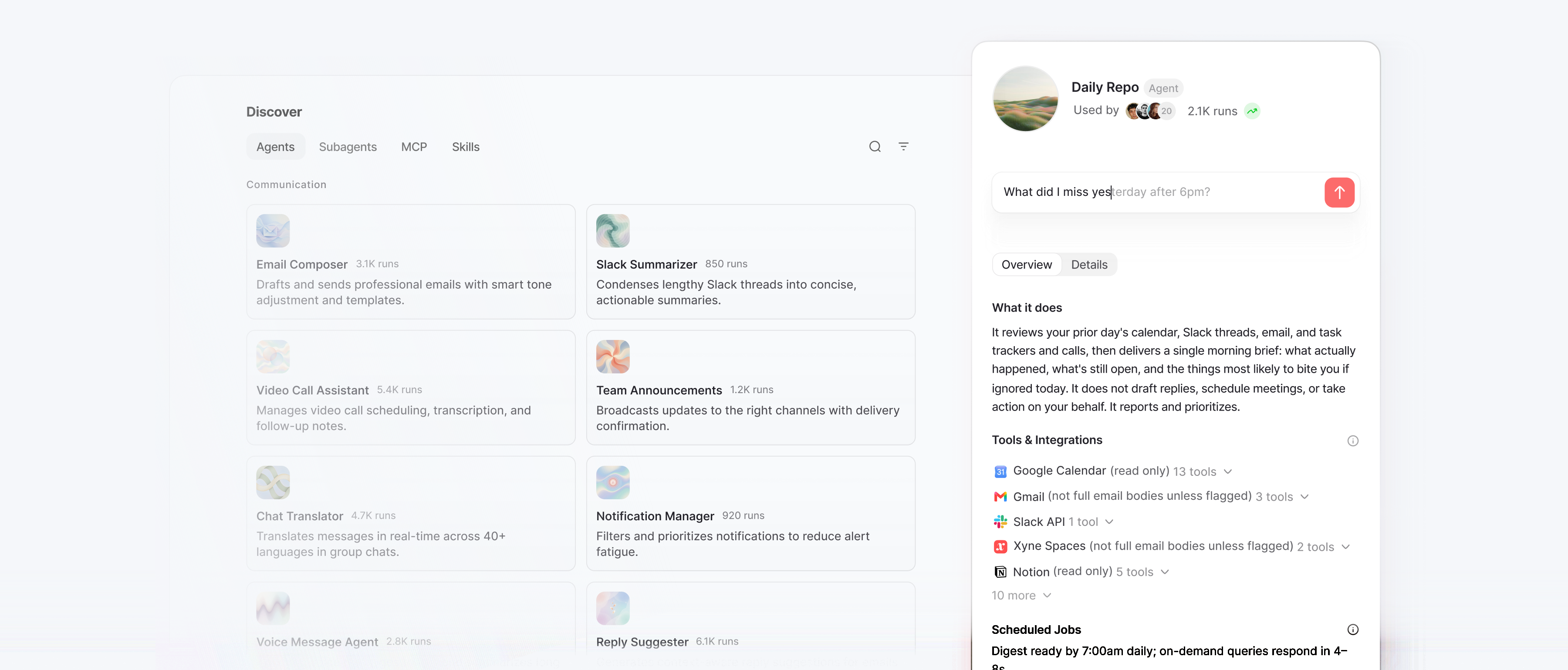Click the Team Announcements agent icon
The height and width of the screenshot is (670, 1568).
pos(612,357)
